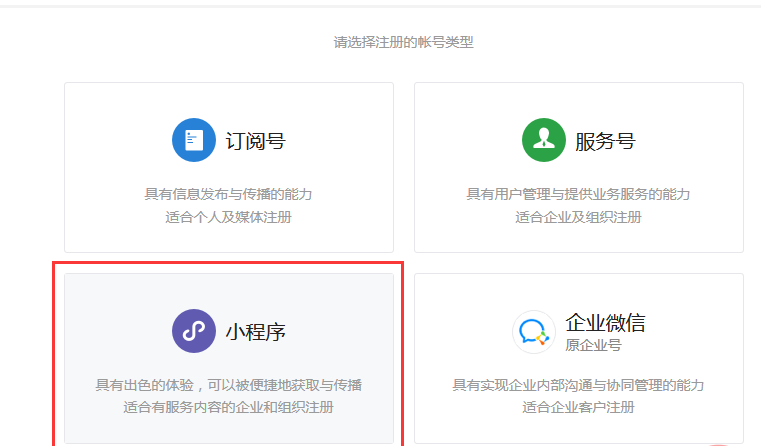The image size is (761, 446).
Task: Click text 具有实现企业内部沟通与协同管理的能力
Action: pyautogui.click(x=578, y=385)
